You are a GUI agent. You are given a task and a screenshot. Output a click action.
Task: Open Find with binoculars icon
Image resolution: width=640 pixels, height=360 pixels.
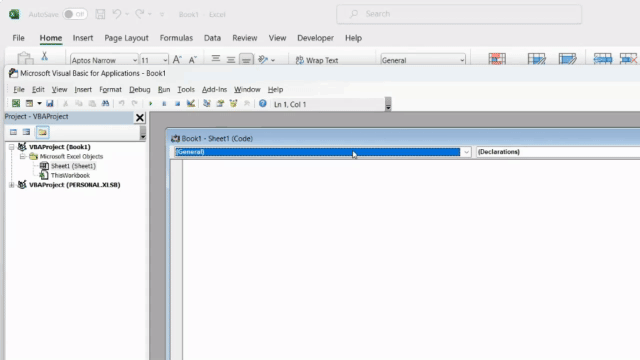click(x=105, y=104)
